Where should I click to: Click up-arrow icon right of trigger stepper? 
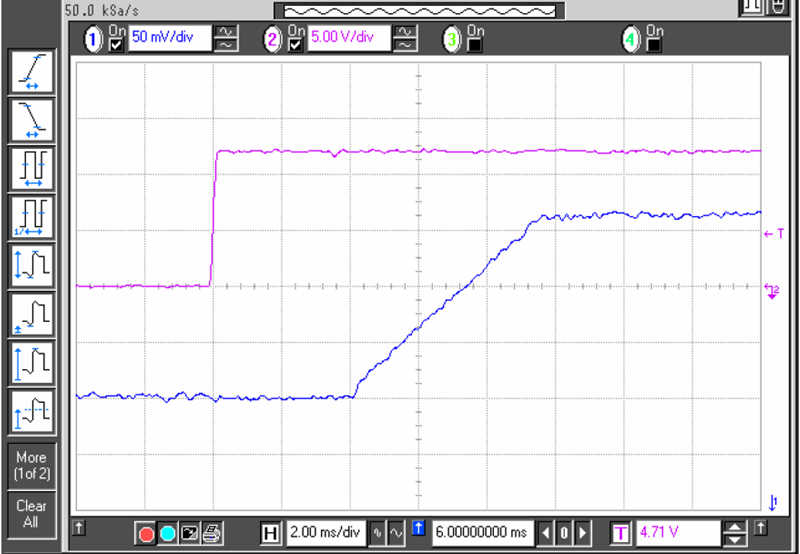(x=760, y=527)
